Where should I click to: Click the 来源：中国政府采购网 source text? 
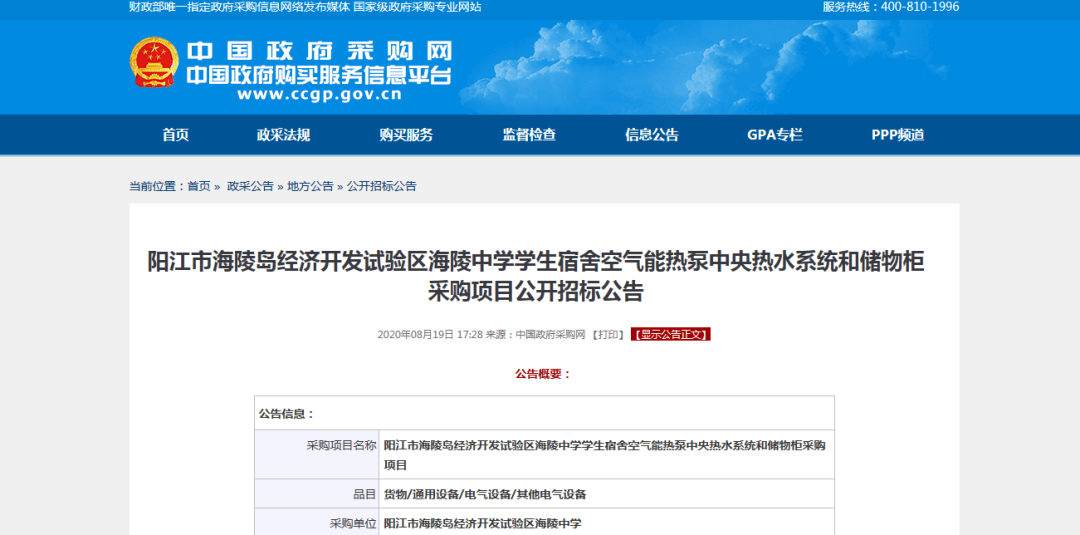coord(535,335)
